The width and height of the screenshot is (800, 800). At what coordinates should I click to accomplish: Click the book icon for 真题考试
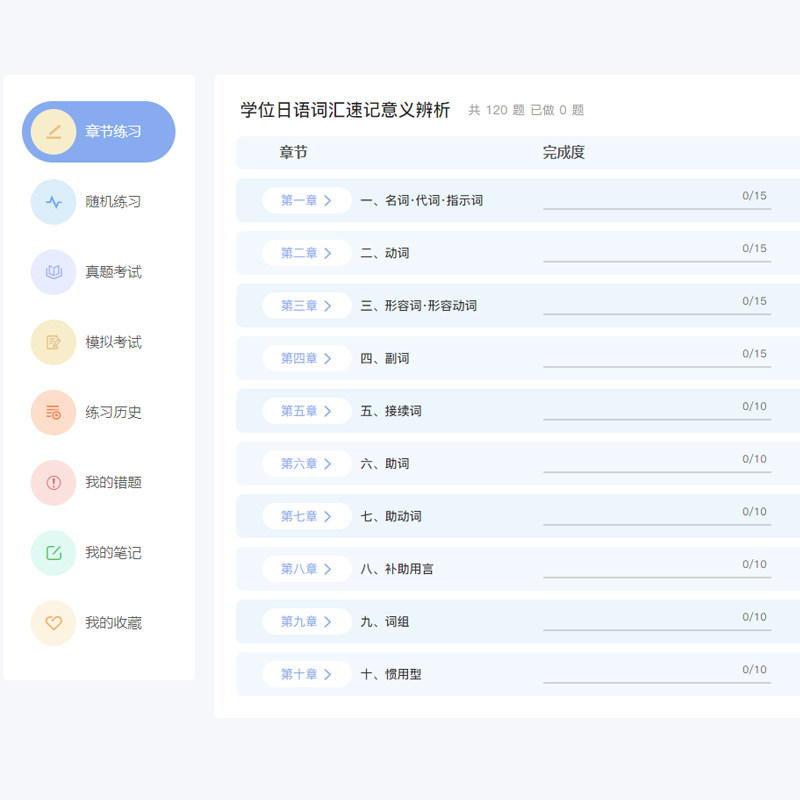(54, 272)
